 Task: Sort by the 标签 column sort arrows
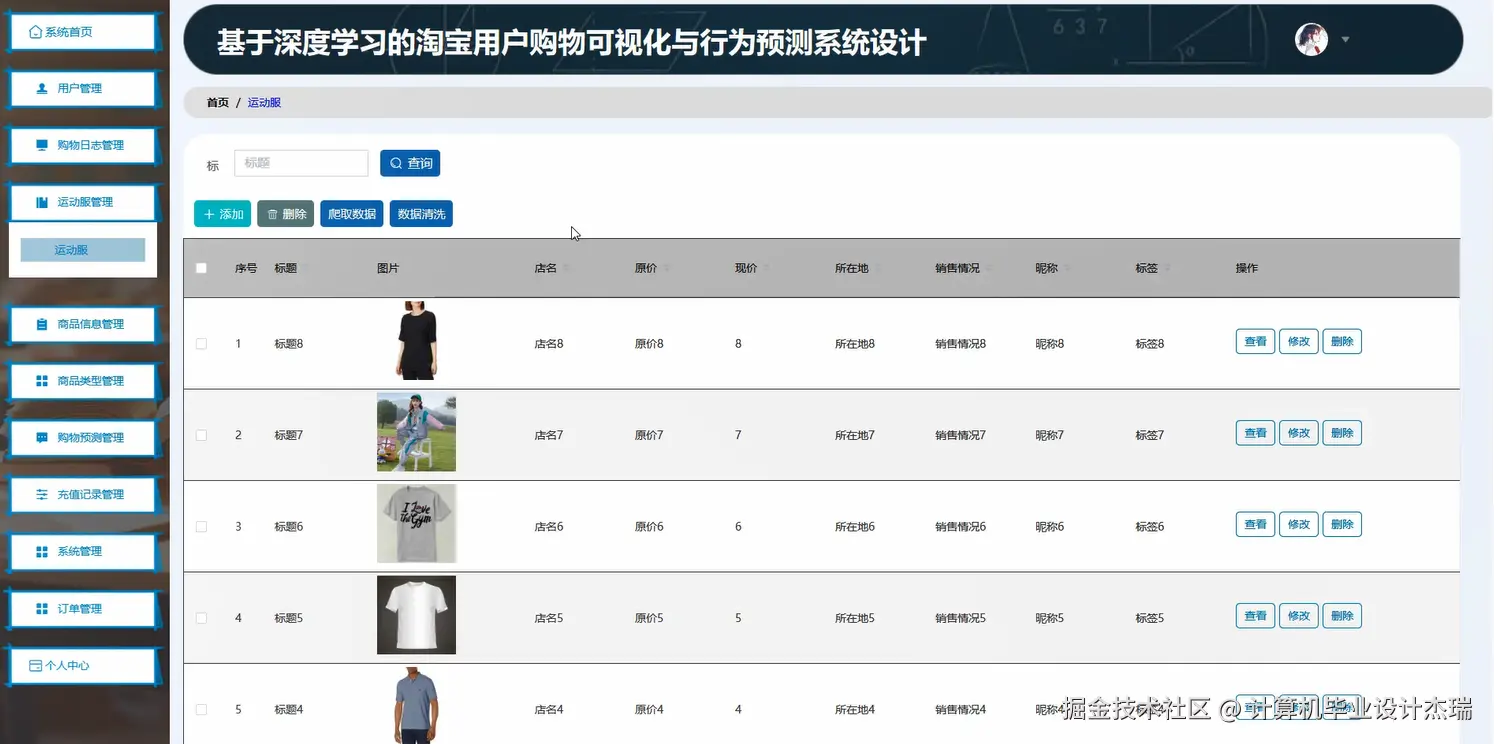(1168, 268)
